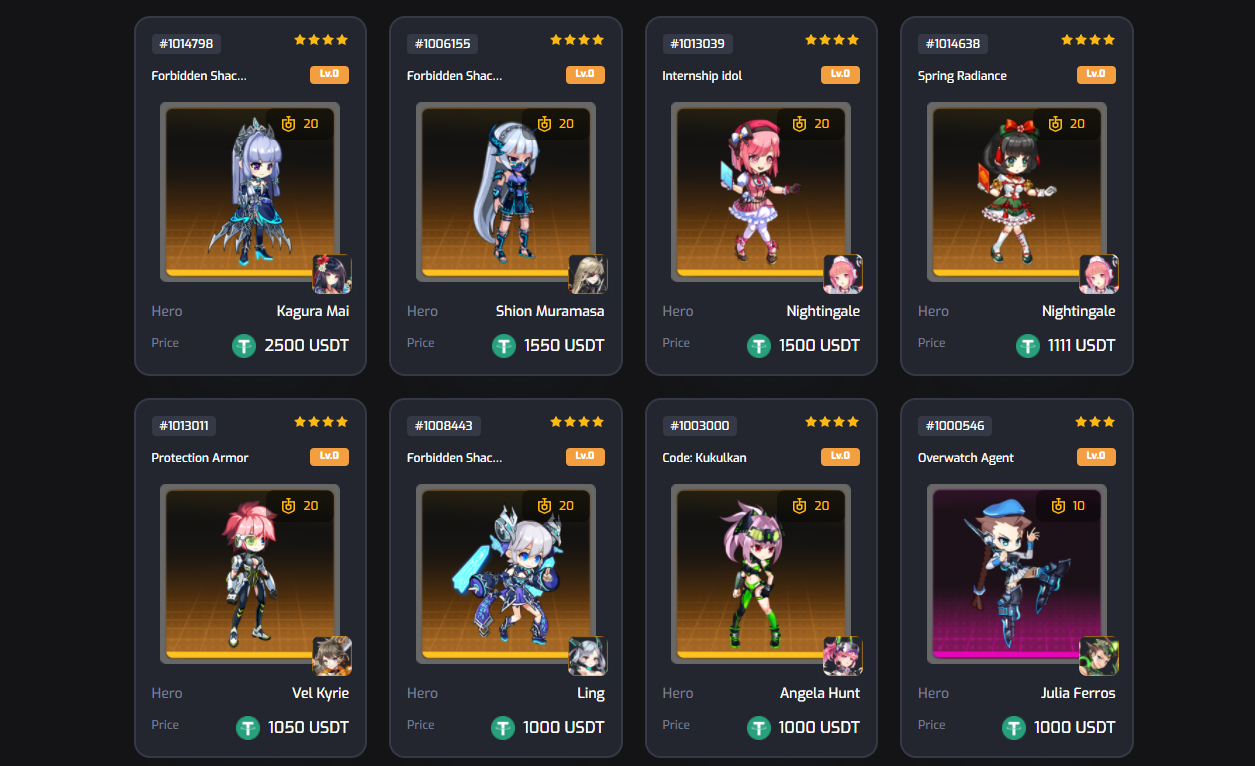This screenshot has width=1255, height=766.
Task: Click the battle count 10 icon on Overwatch Agent
Action: tap(1054, 506)
